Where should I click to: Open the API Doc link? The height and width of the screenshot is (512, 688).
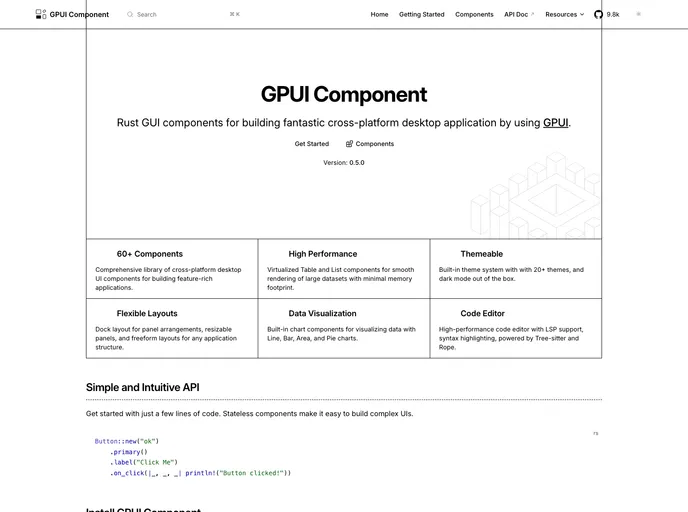tap(516, 14)
